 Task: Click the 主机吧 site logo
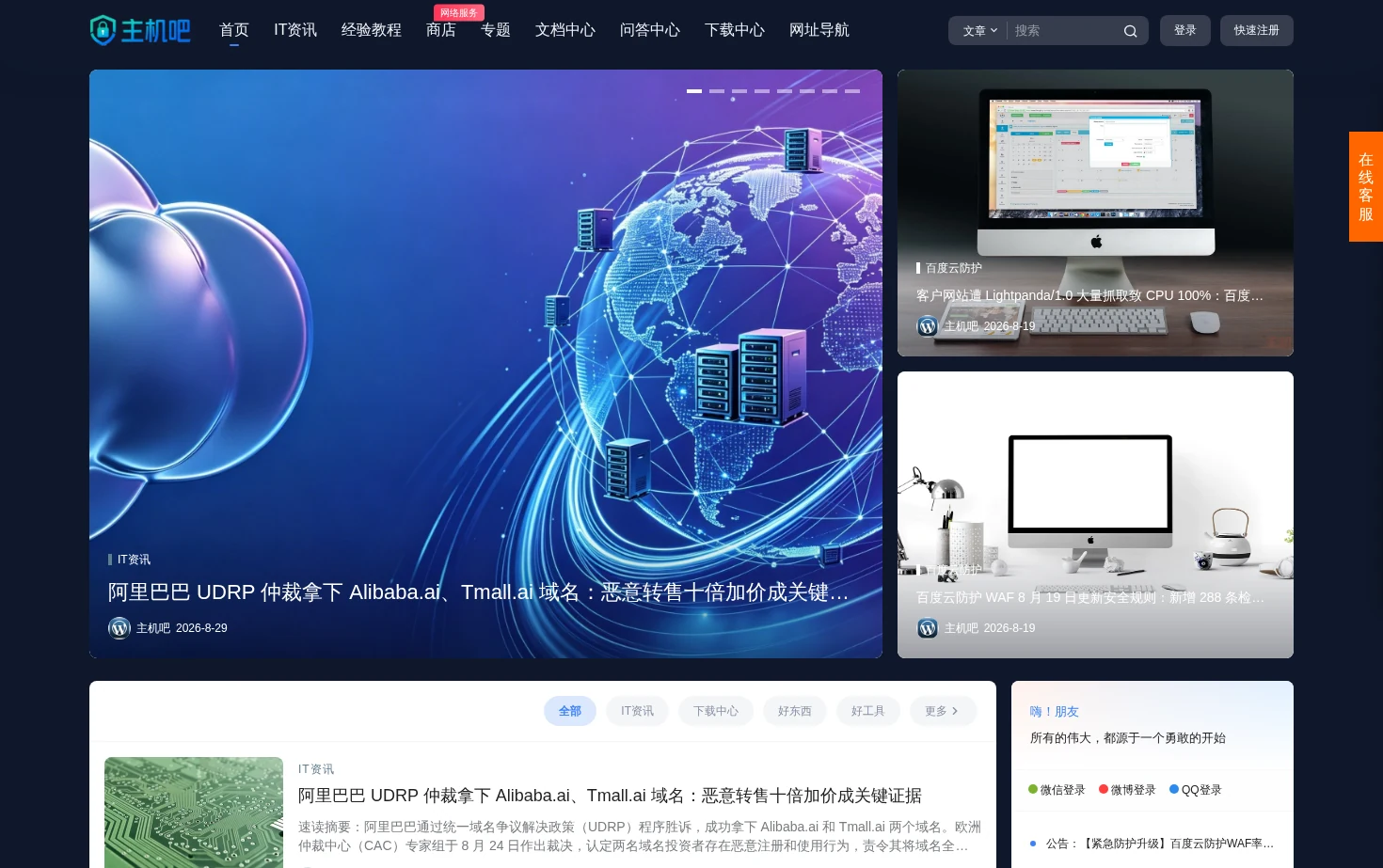(x=140, y=30)
